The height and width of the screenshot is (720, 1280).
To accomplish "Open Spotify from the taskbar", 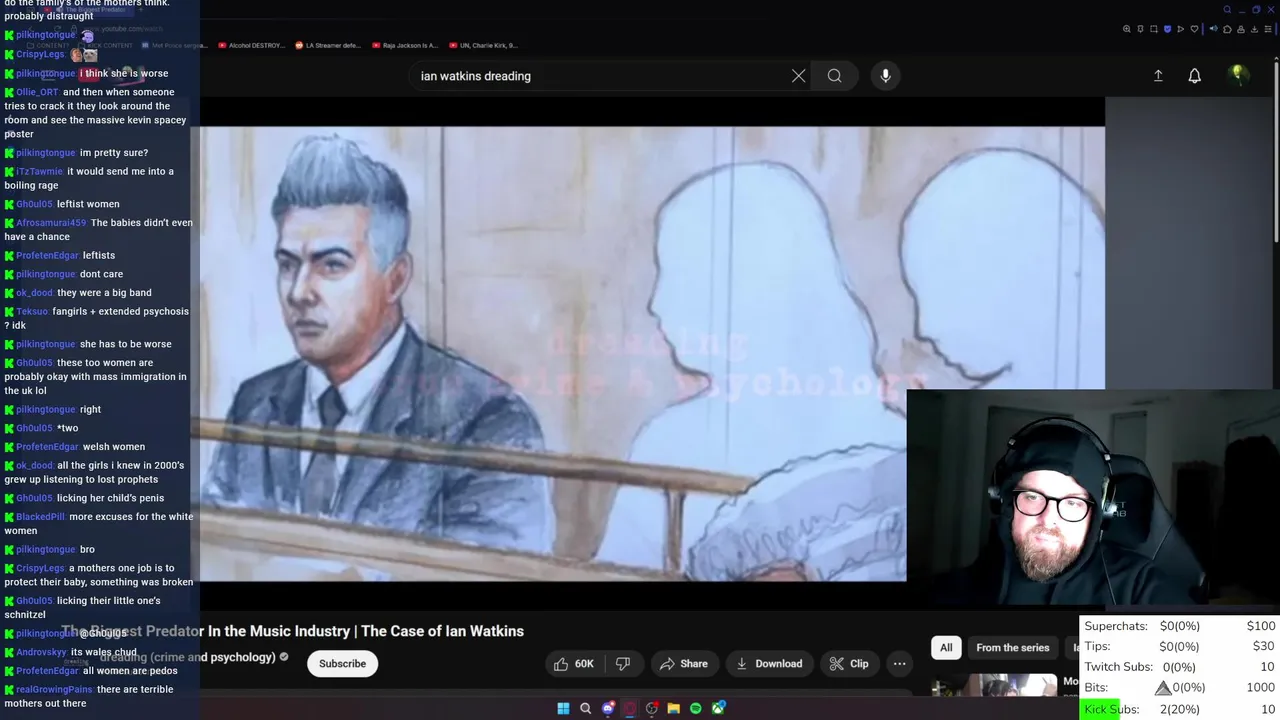I will 696,708.
